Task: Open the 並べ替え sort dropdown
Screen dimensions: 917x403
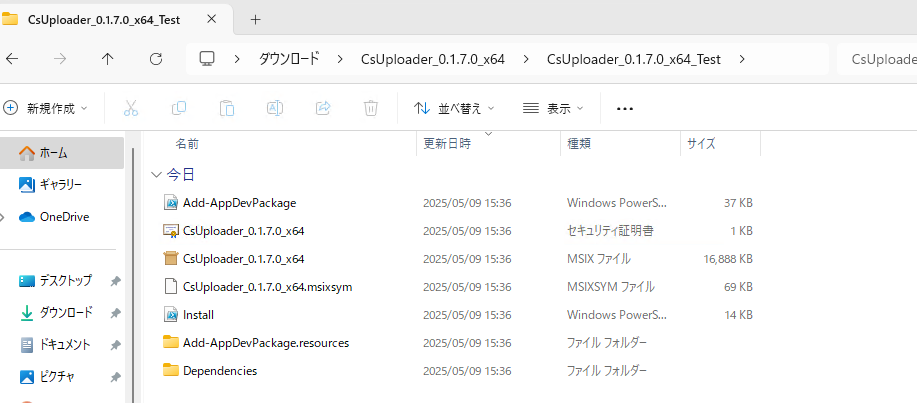Action: point(454,108)
